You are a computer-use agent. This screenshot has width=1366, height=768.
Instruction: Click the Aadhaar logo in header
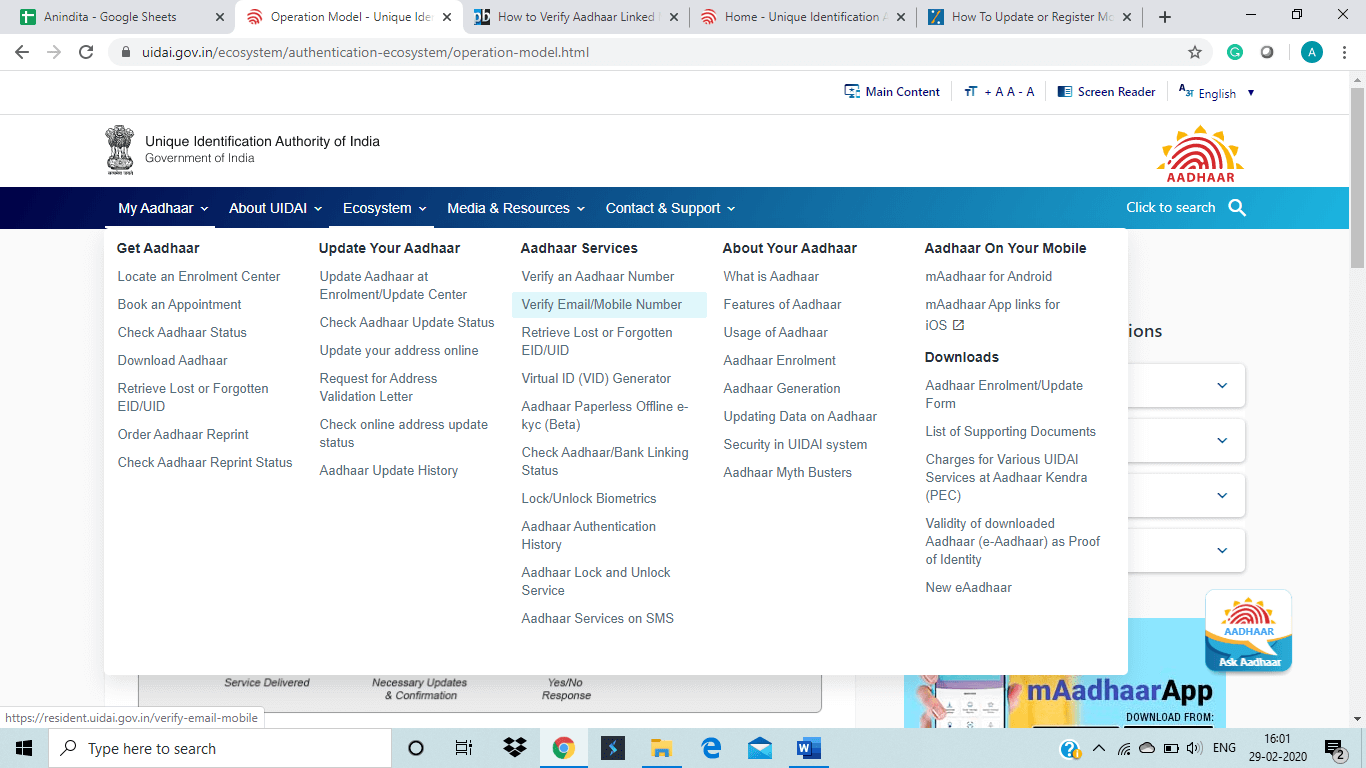tap(1200, 154)
